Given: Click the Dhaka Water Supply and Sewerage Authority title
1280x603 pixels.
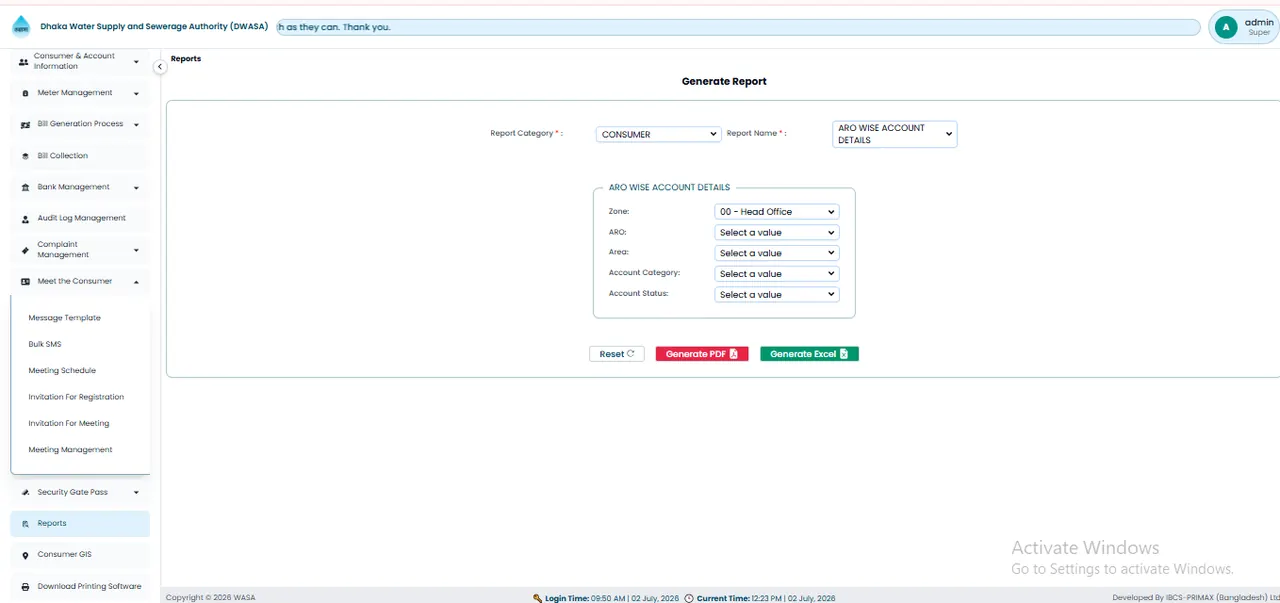Looking at the screenshot, I should [154, 27].
